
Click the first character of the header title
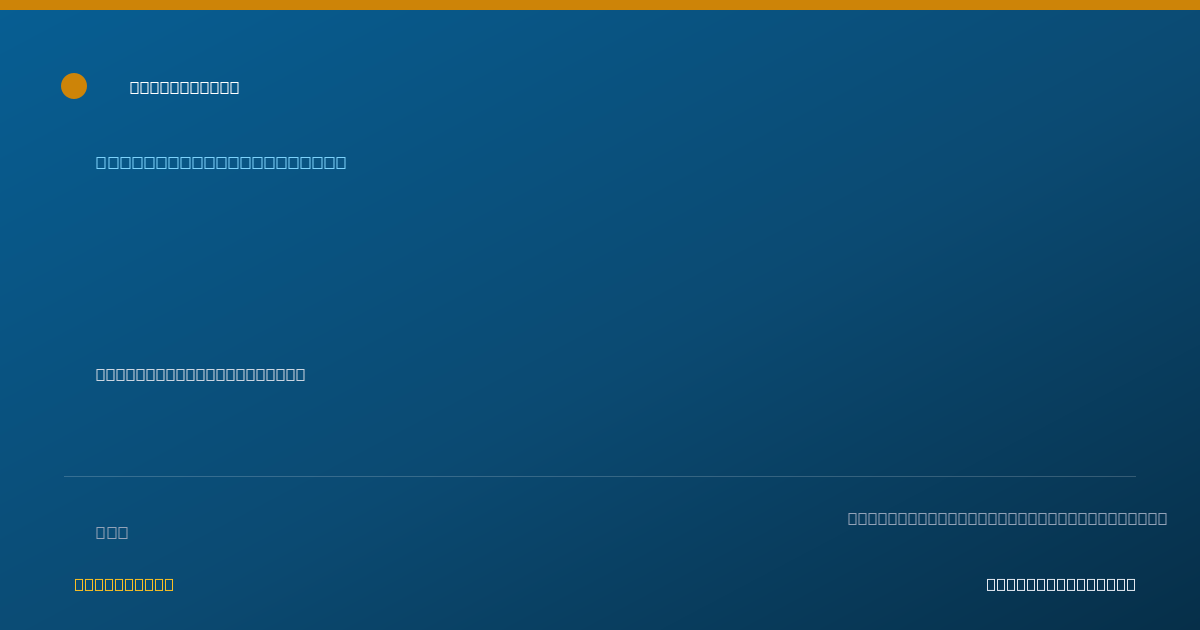point(135,88)
